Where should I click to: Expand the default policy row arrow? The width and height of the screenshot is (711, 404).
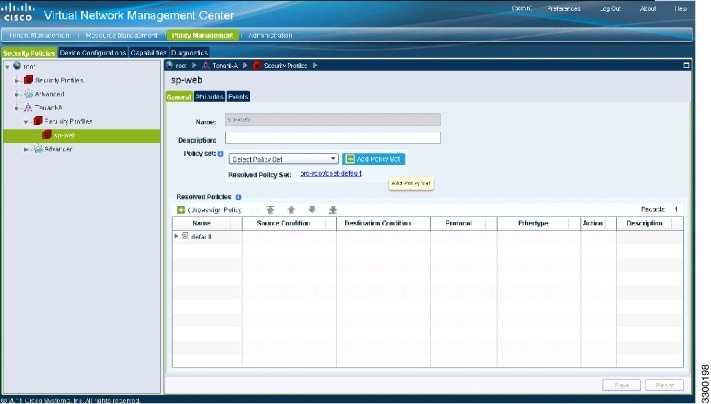176,236
